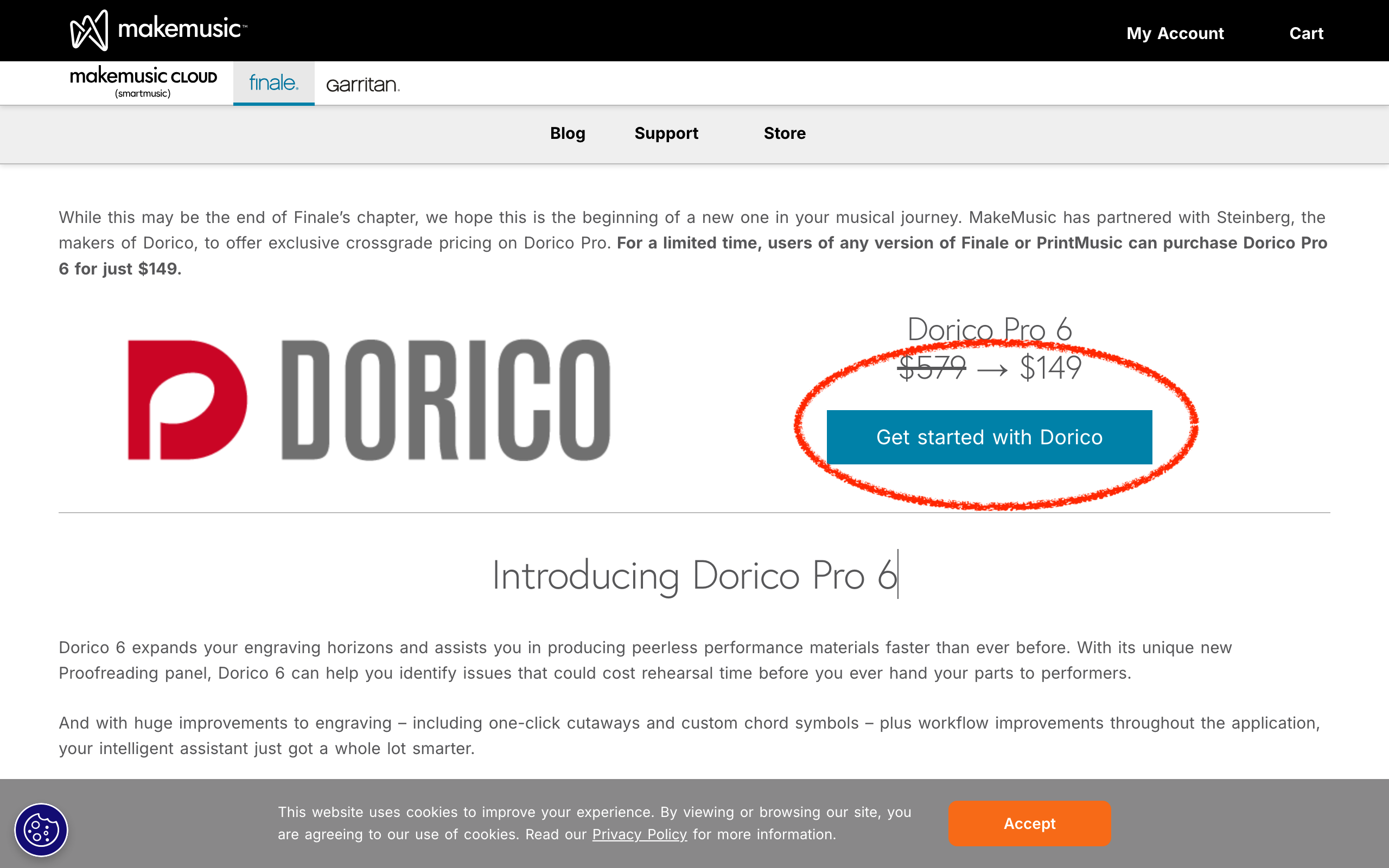Switch to the Garritan tab
The width and height of the screenshot is (1389, 868).
pos(363,85)
